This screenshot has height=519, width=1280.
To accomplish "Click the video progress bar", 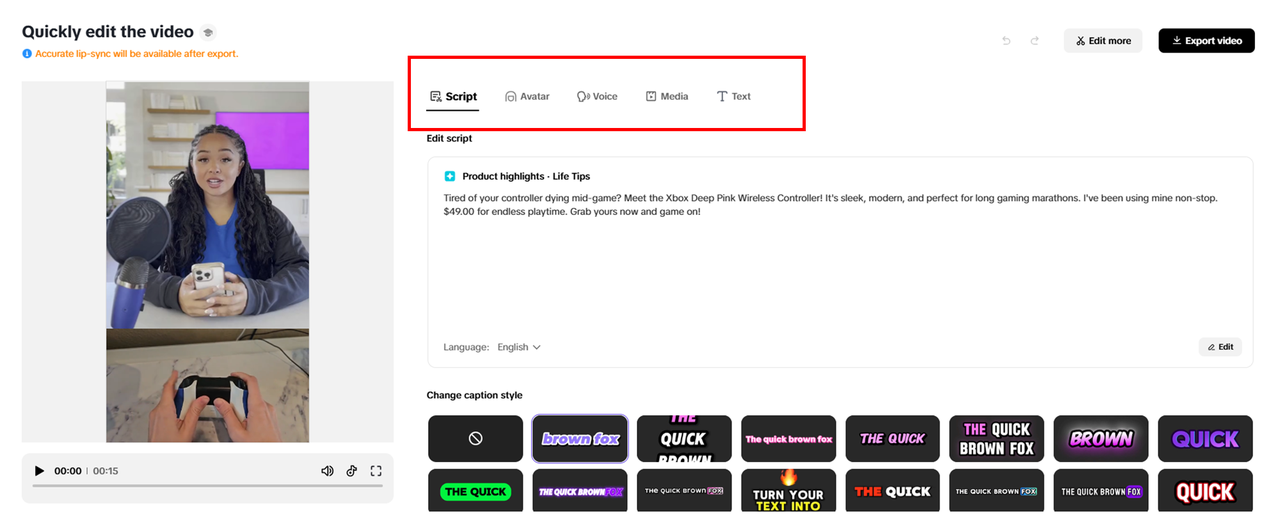I will [207, 486].
